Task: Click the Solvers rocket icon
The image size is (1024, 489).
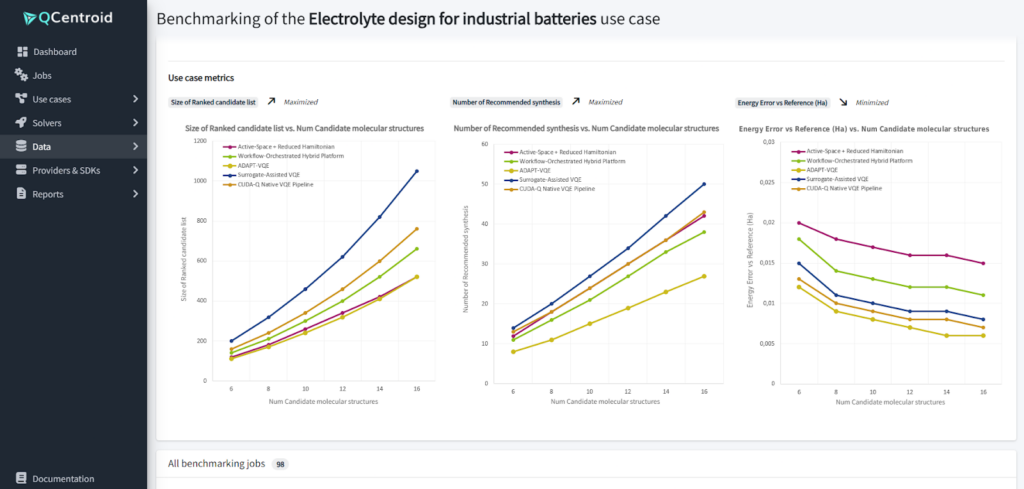Action: point(22,123)
